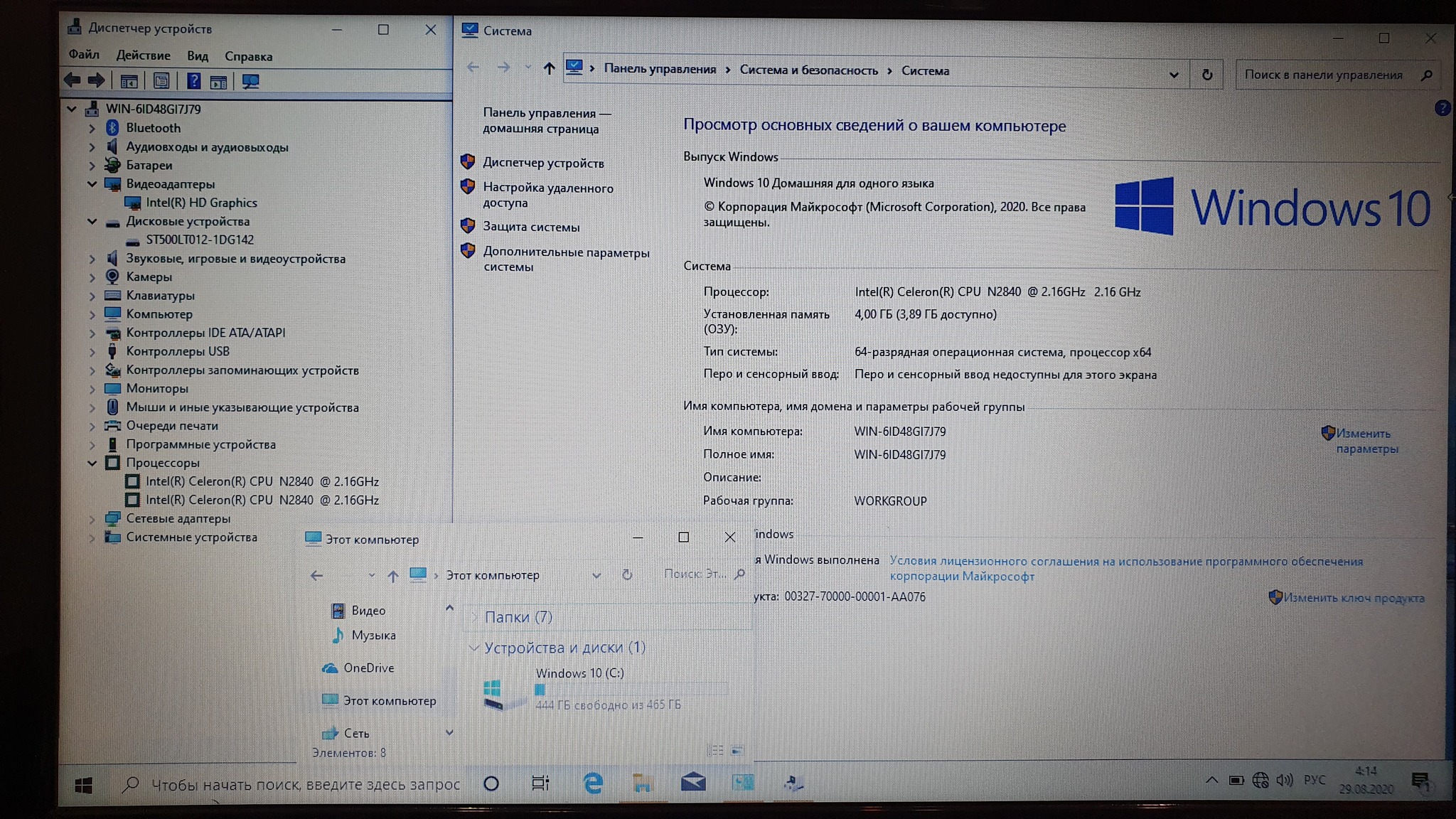Screen dimensions: 1456x819
Task: Click scan for hardware changes toolbar icon
Action: (x=250, y=81)
